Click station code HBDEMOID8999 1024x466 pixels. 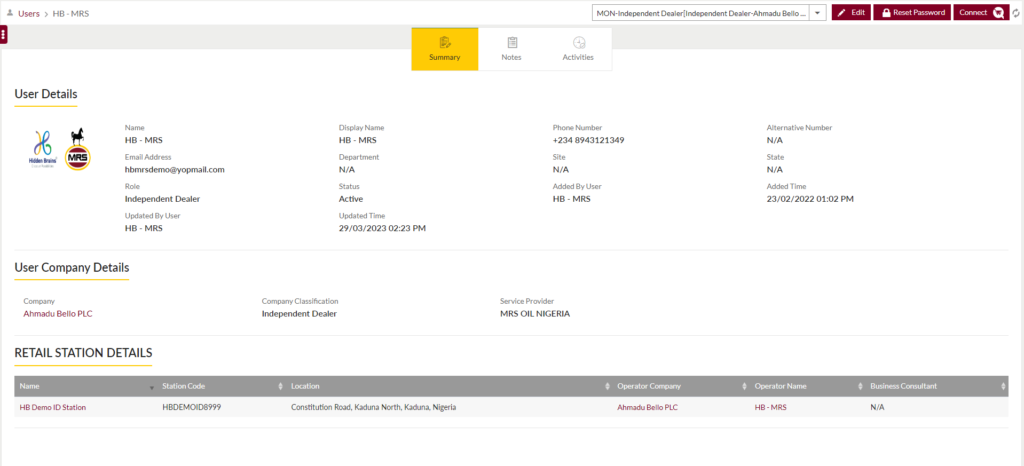pos(193,407)
